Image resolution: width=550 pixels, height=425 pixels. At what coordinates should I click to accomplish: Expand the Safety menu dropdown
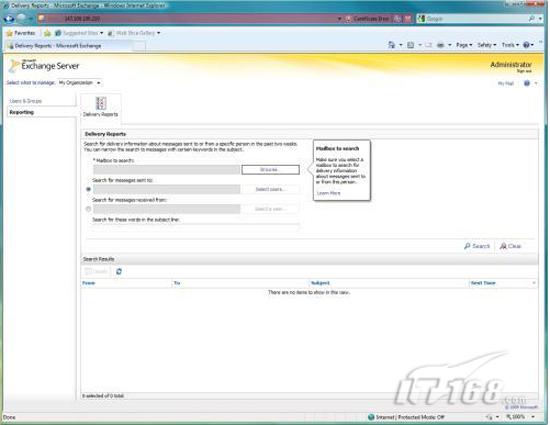tap(487, 45)
